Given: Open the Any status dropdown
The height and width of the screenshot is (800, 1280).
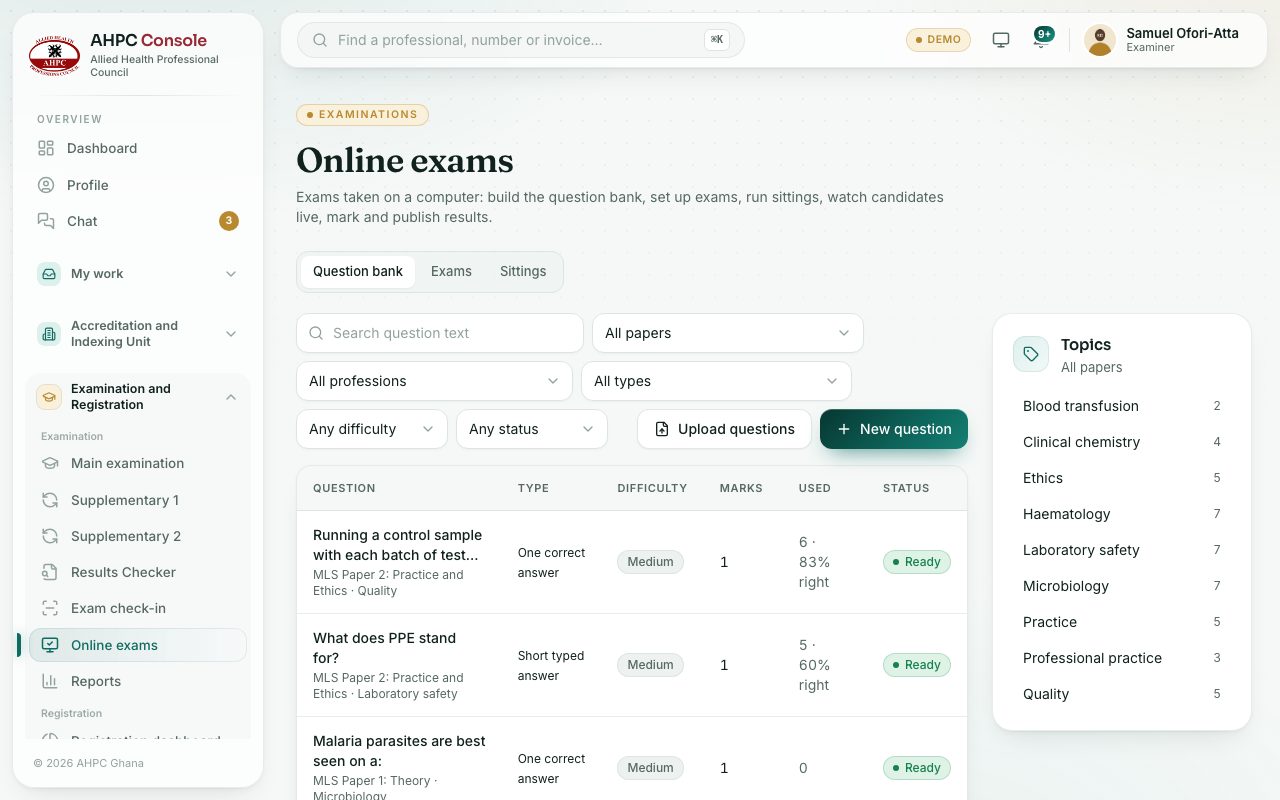Looking at the screenshot, I should pyautogui.click(x=532, y=429).
